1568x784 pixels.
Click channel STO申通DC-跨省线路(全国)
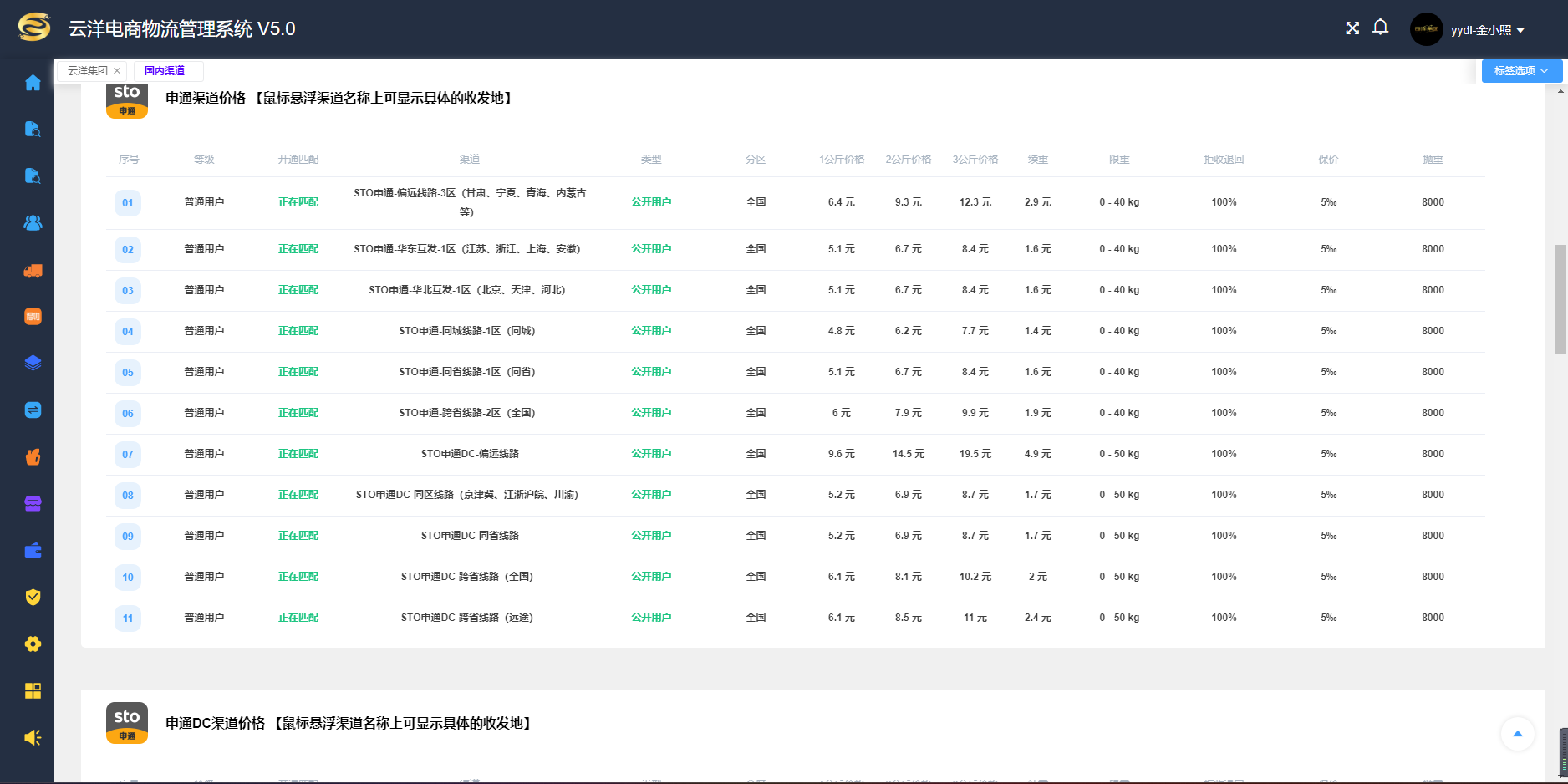click(x=467, y=577)
